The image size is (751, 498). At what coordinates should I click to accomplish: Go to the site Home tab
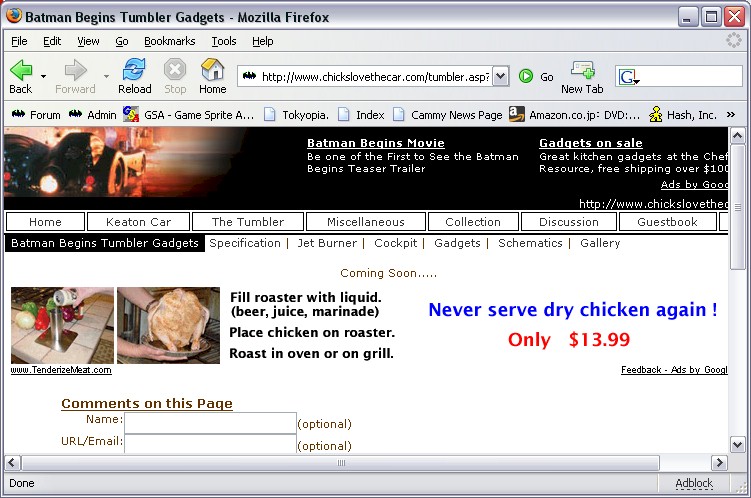(x=46, y=222)
